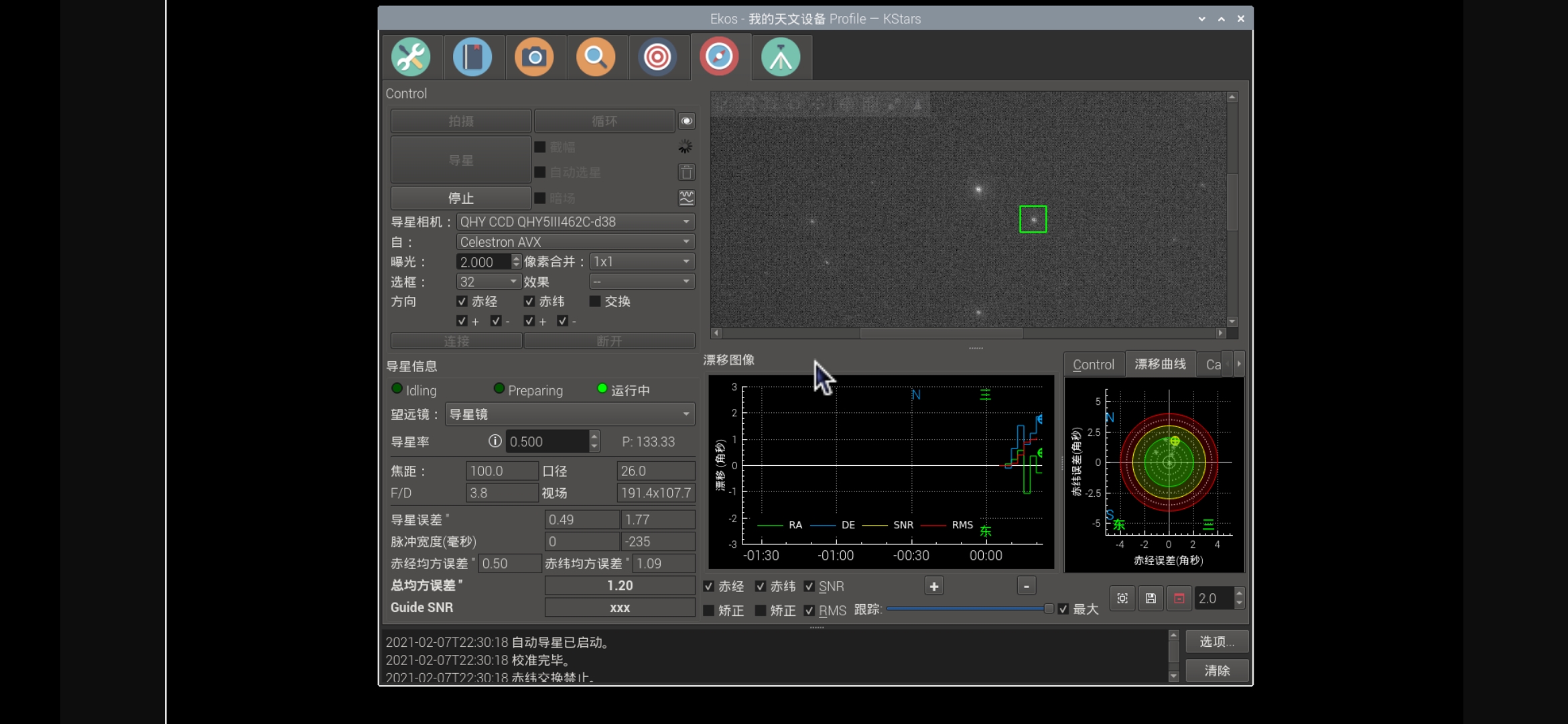The height and width of the screenshot is (724, 1568).
Task: Open the Scheduler notebook module
Action: coord(472,57)
